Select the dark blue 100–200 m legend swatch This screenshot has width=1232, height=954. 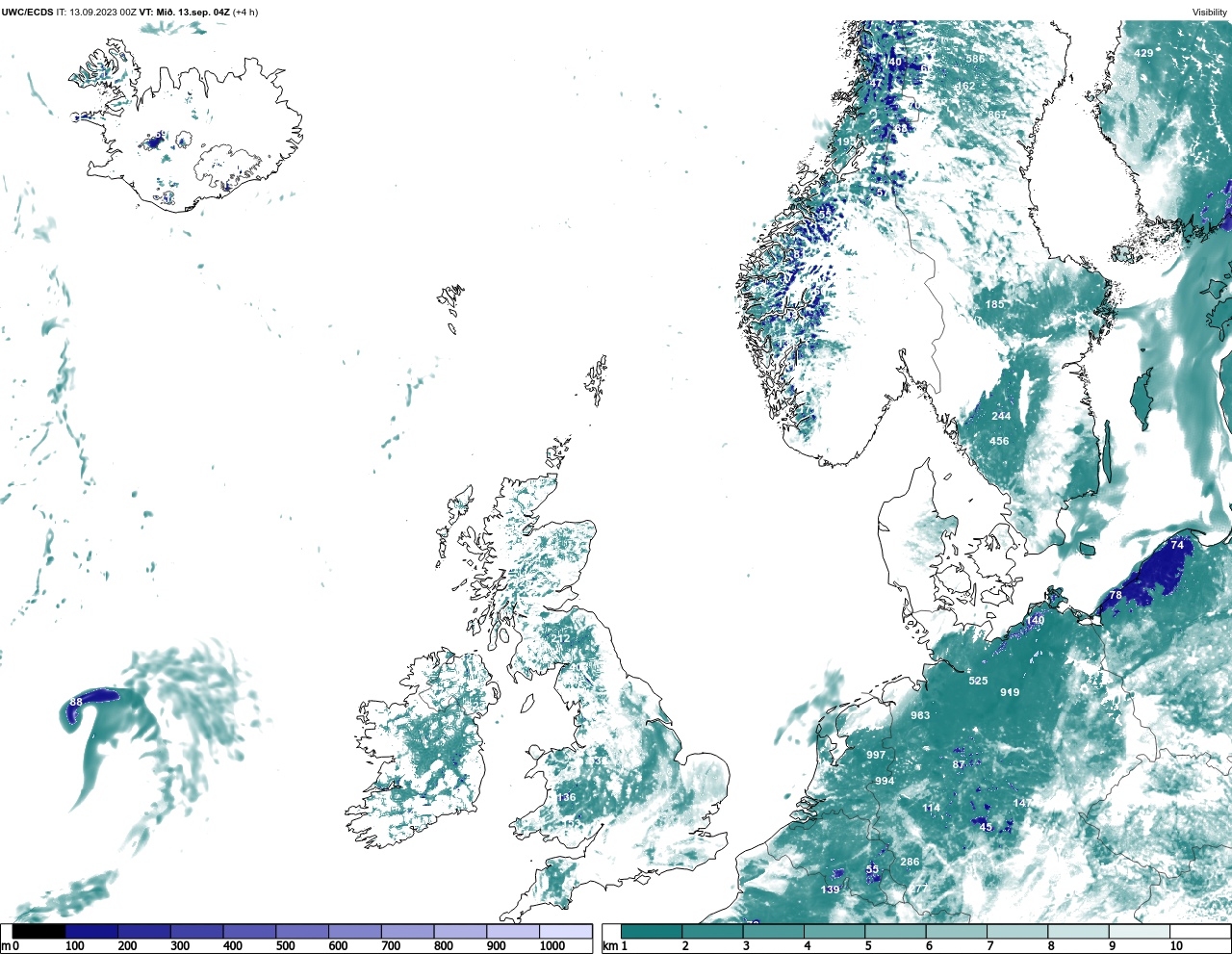click(x=91, y=931)
